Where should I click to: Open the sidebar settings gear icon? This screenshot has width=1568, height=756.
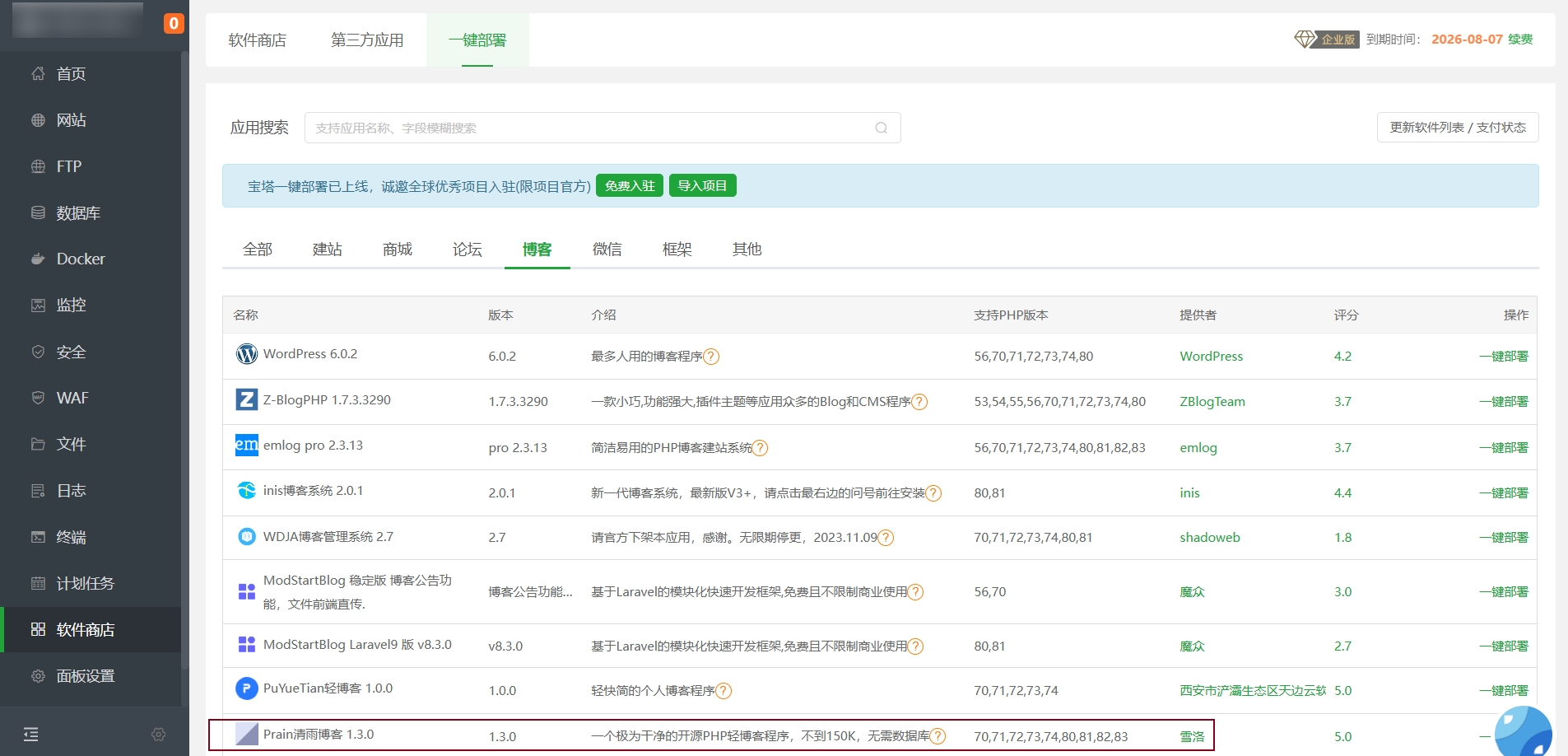click(159, 734)
